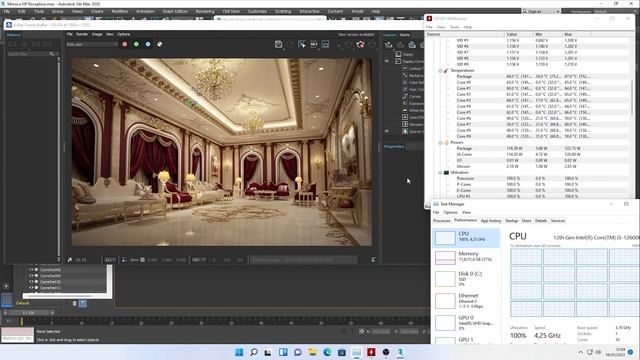Screen dimensions: 640x360
Task: Open the 3ds Max Rendering menu
Action: [x=205, y=11]
